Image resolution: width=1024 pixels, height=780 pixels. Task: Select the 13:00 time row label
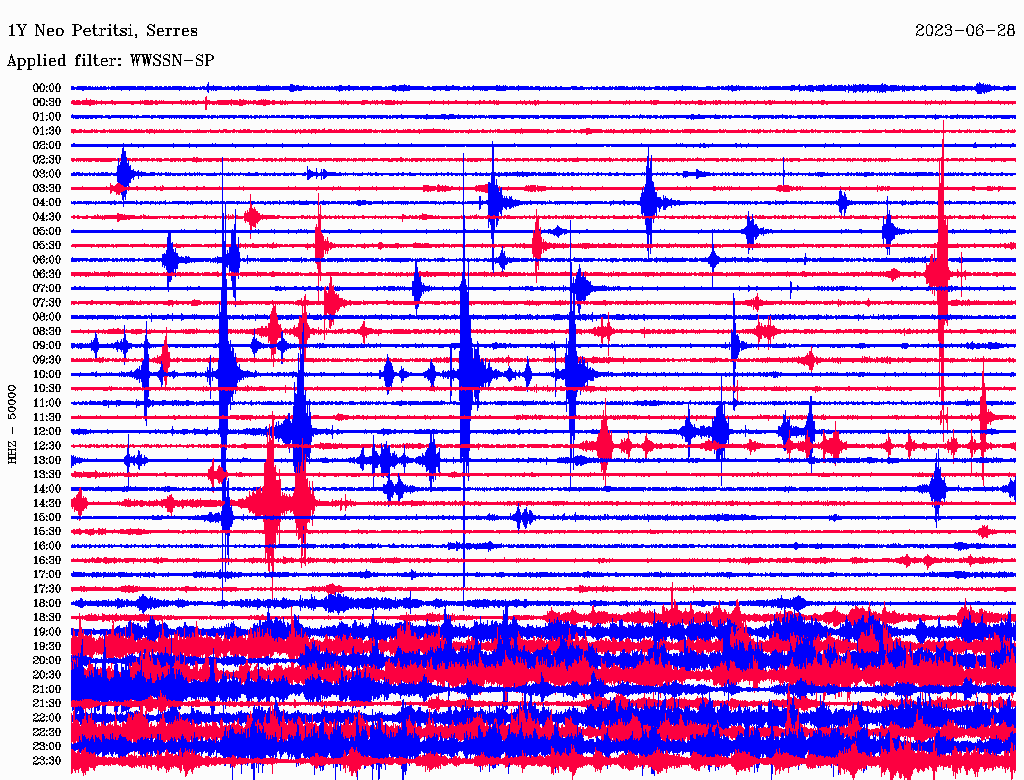pos(47,460)
